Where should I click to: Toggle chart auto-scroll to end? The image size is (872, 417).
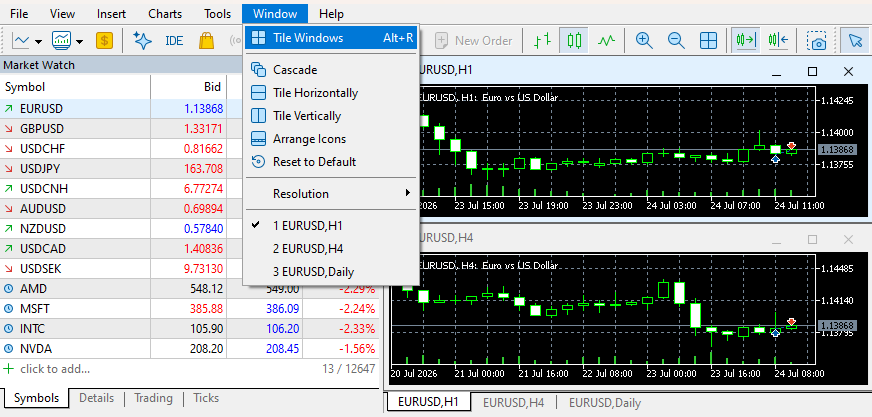coord(746,40)
